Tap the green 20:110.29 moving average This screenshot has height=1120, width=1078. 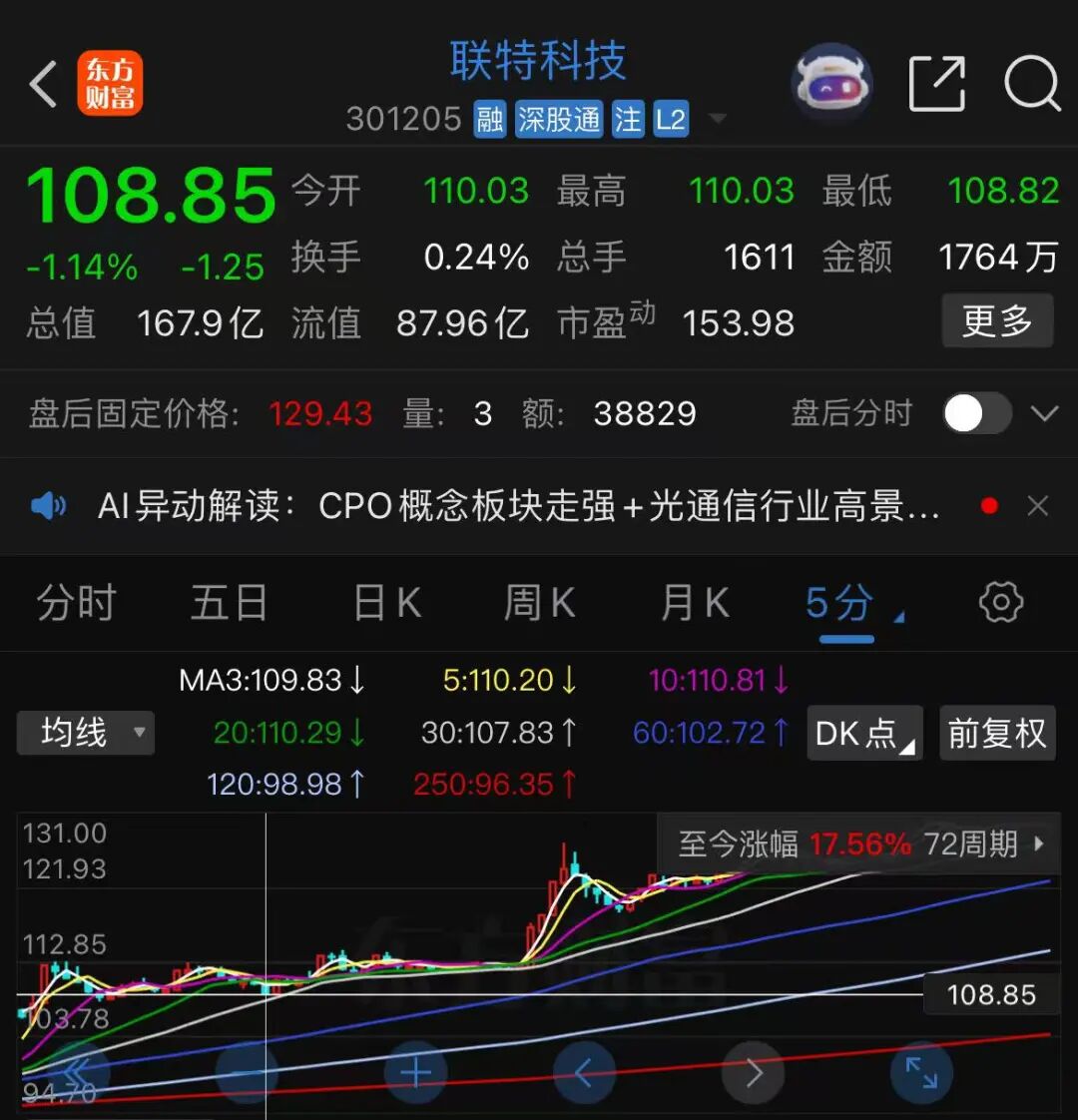click(x=290, y=733)
